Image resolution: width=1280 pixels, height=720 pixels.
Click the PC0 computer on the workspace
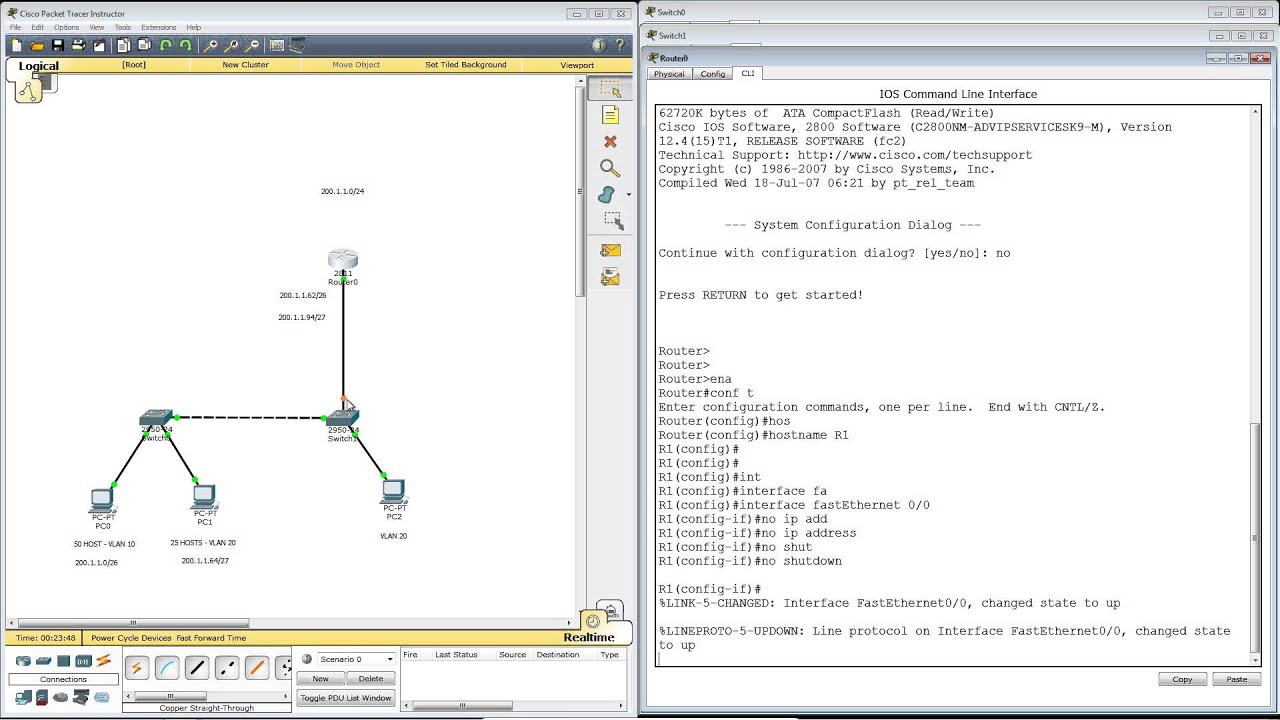(x=101, y=501)
